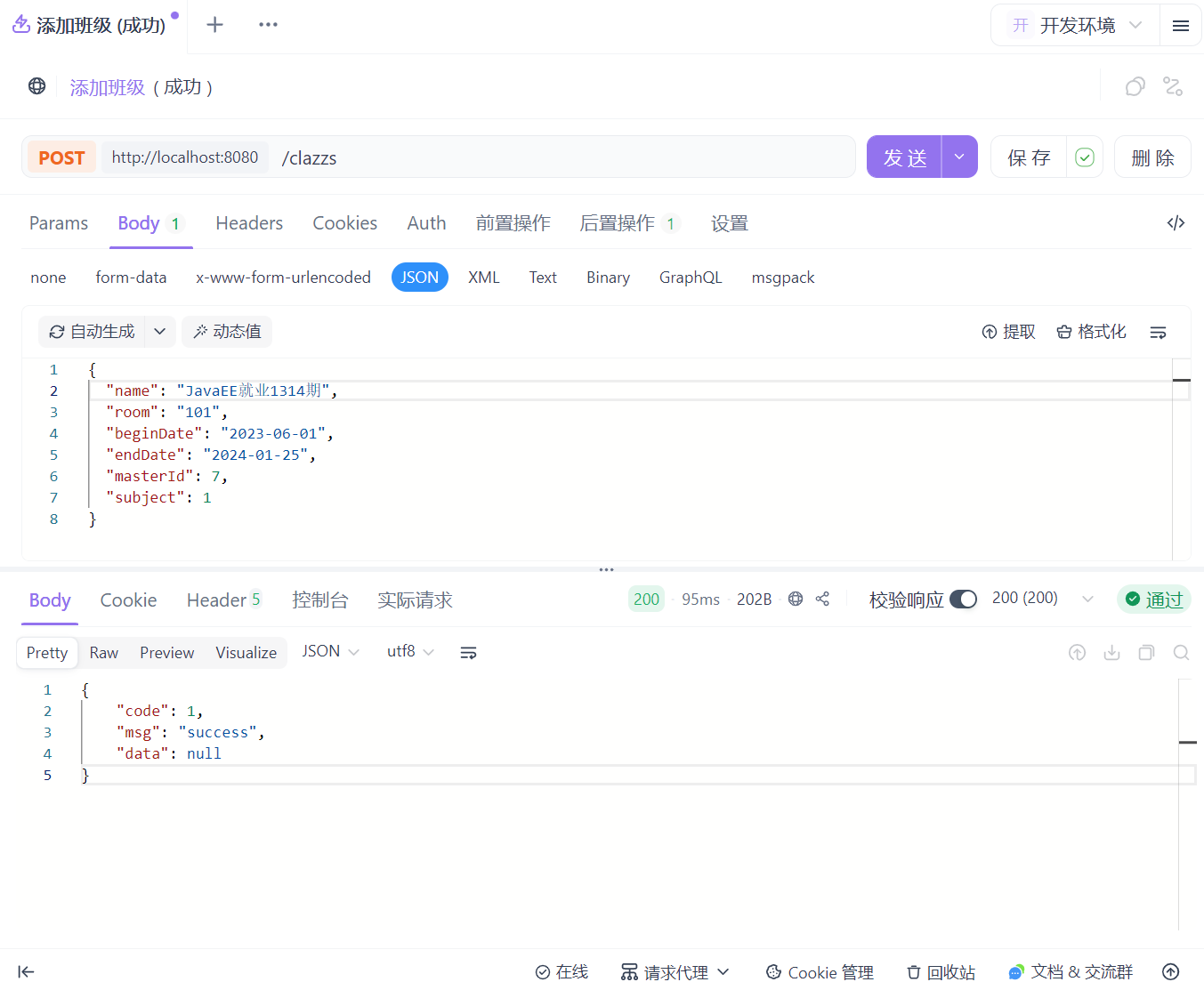Viewport: 1204px width, 990px height.
Task: Open 回收站 recycle bin
Action: (941, 972)
